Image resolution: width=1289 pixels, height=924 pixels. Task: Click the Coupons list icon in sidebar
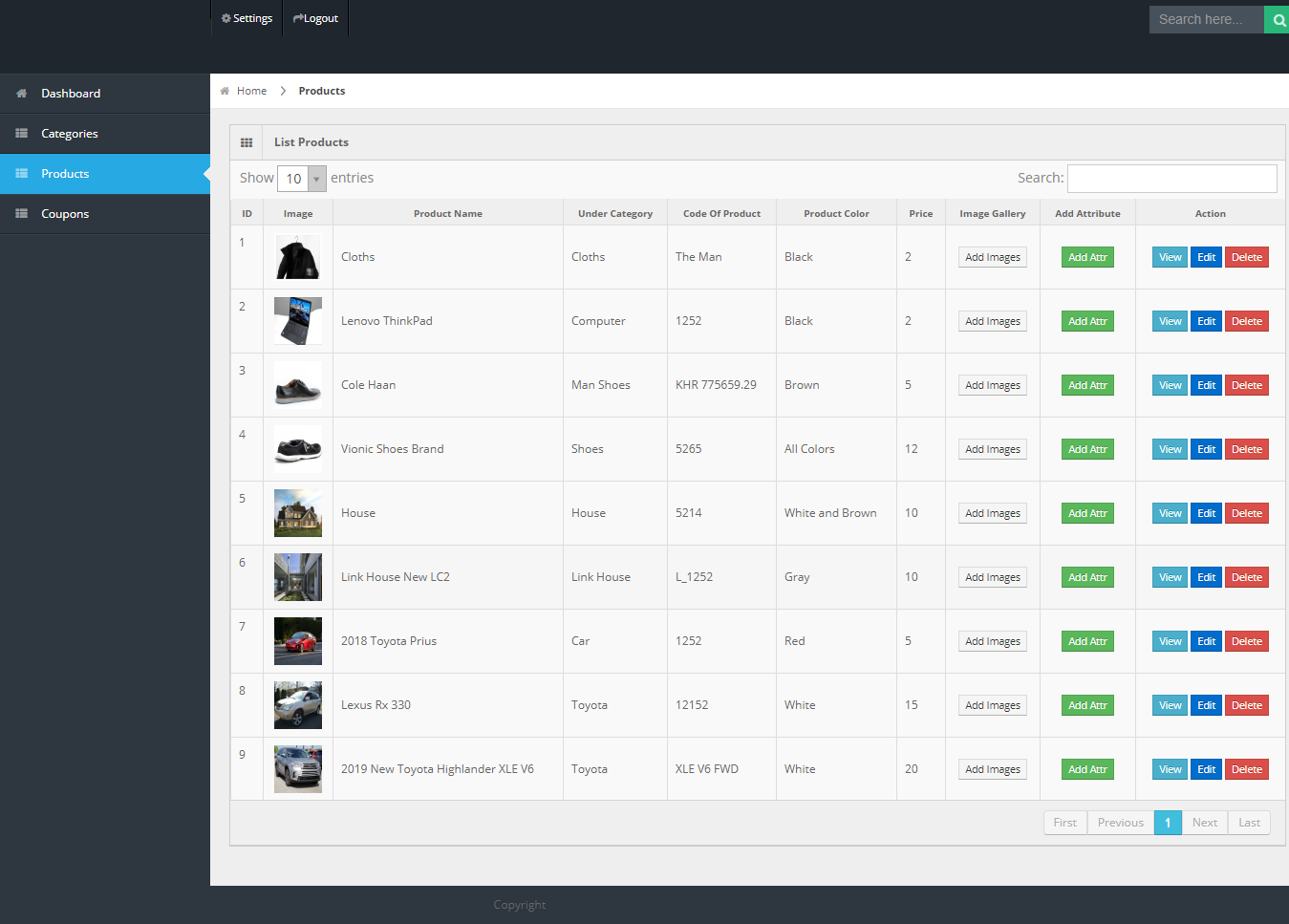click(x=21, y=214)
